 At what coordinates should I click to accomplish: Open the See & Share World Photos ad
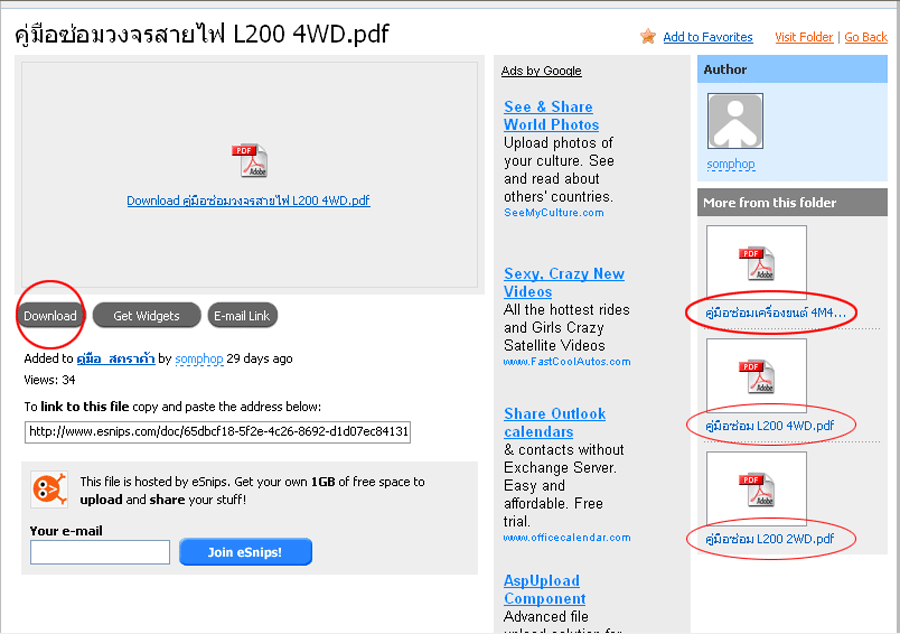pyautogui.click(x=551, y=116)
